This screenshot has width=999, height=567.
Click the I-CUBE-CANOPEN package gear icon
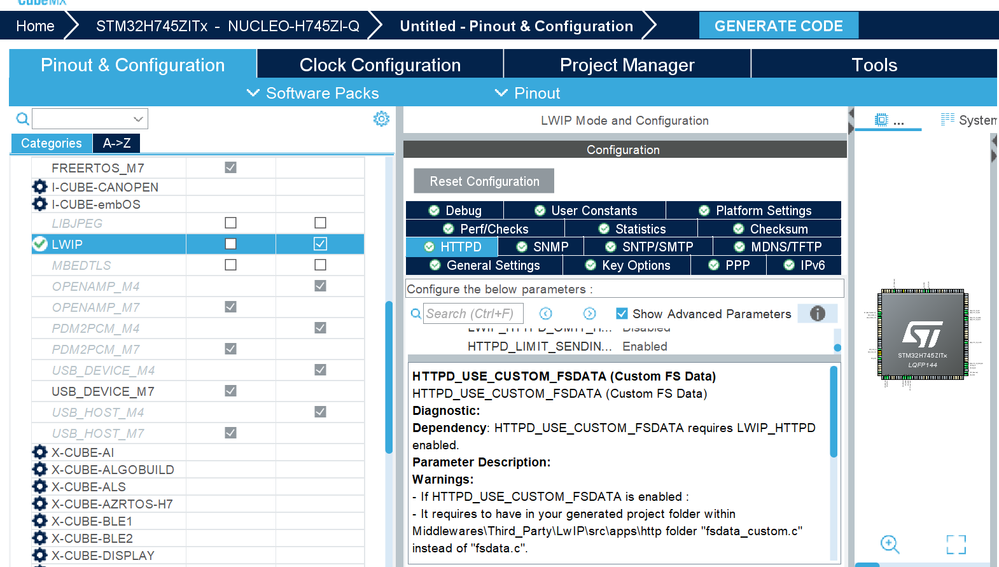[x=40, y=187]
